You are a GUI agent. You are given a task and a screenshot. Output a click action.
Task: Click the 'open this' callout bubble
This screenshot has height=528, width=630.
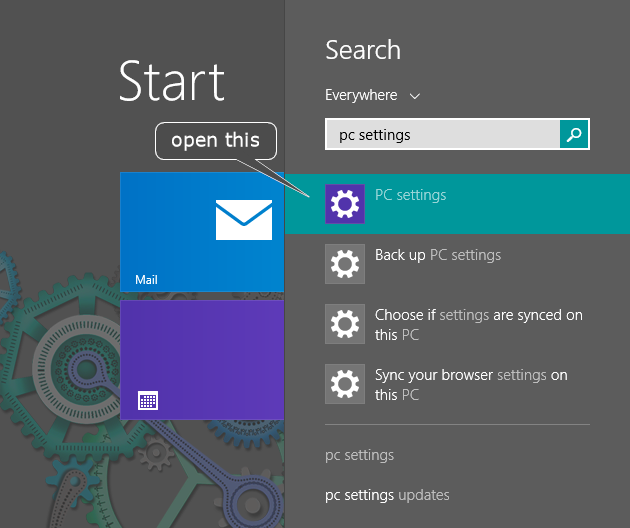coord(215,140)
